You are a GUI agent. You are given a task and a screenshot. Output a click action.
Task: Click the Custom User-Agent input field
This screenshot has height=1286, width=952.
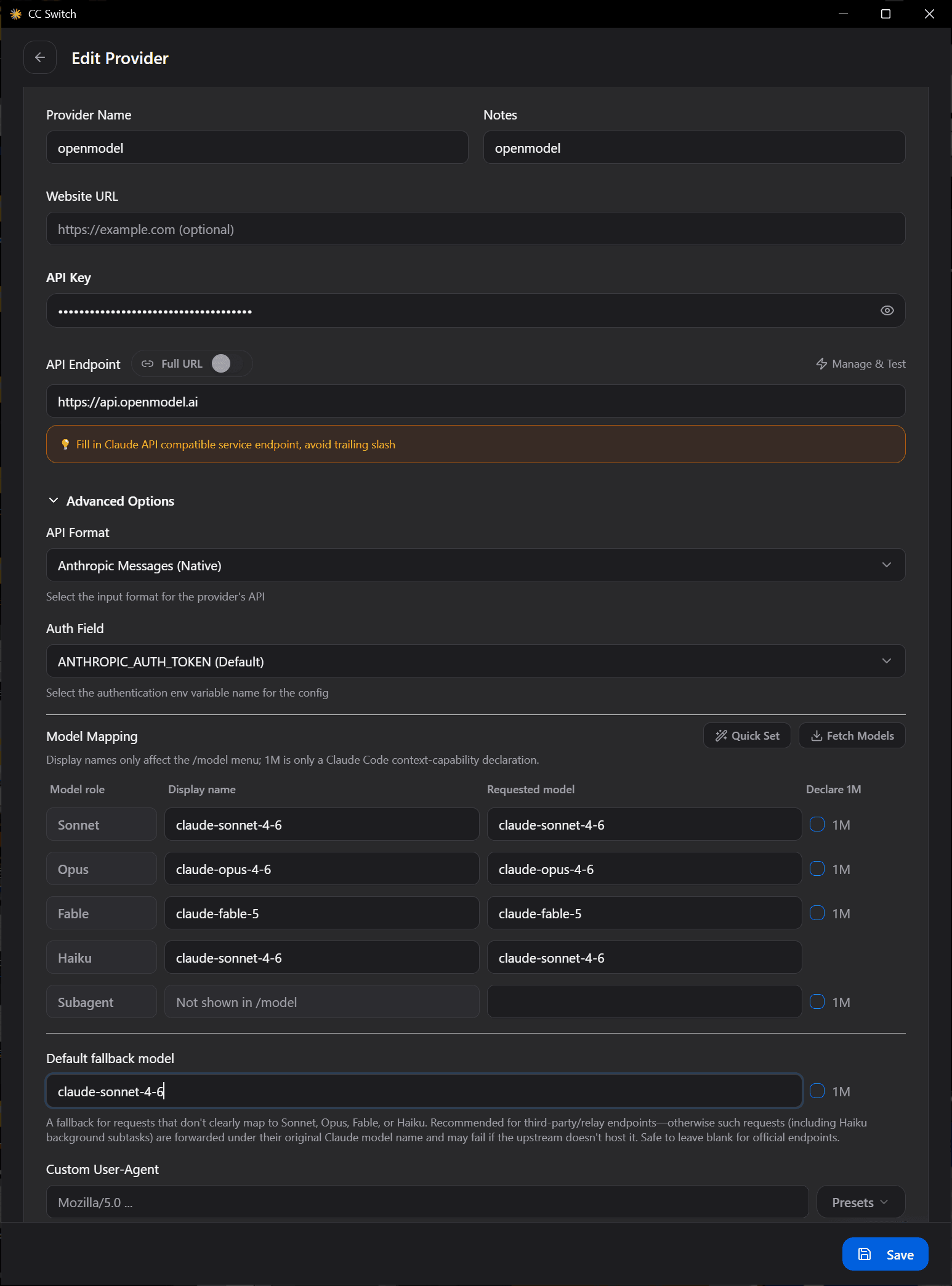pyautogui.click(x=427, y=1202)
